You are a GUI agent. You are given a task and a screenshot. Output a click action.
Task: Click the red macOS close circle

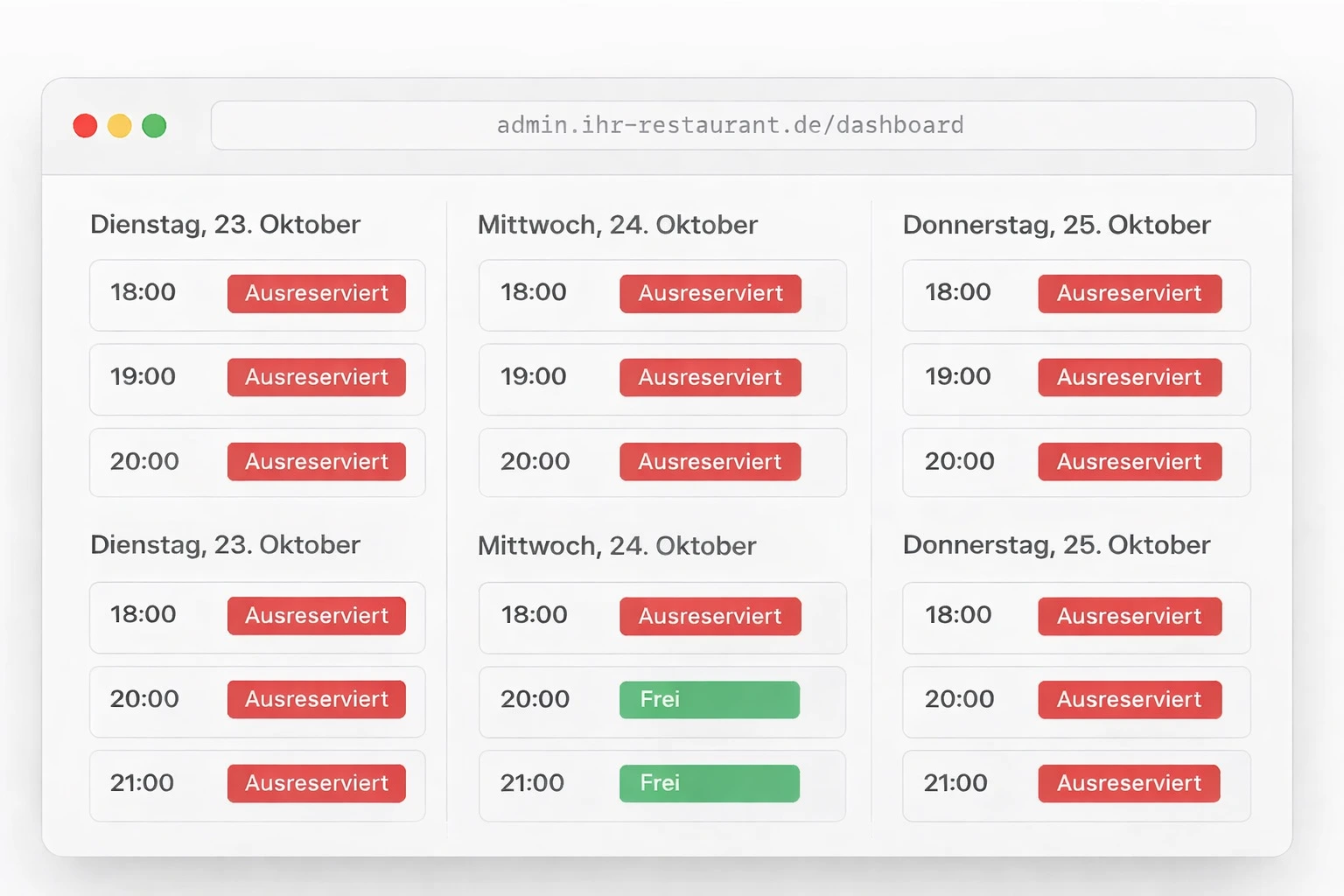pos(85,125)
